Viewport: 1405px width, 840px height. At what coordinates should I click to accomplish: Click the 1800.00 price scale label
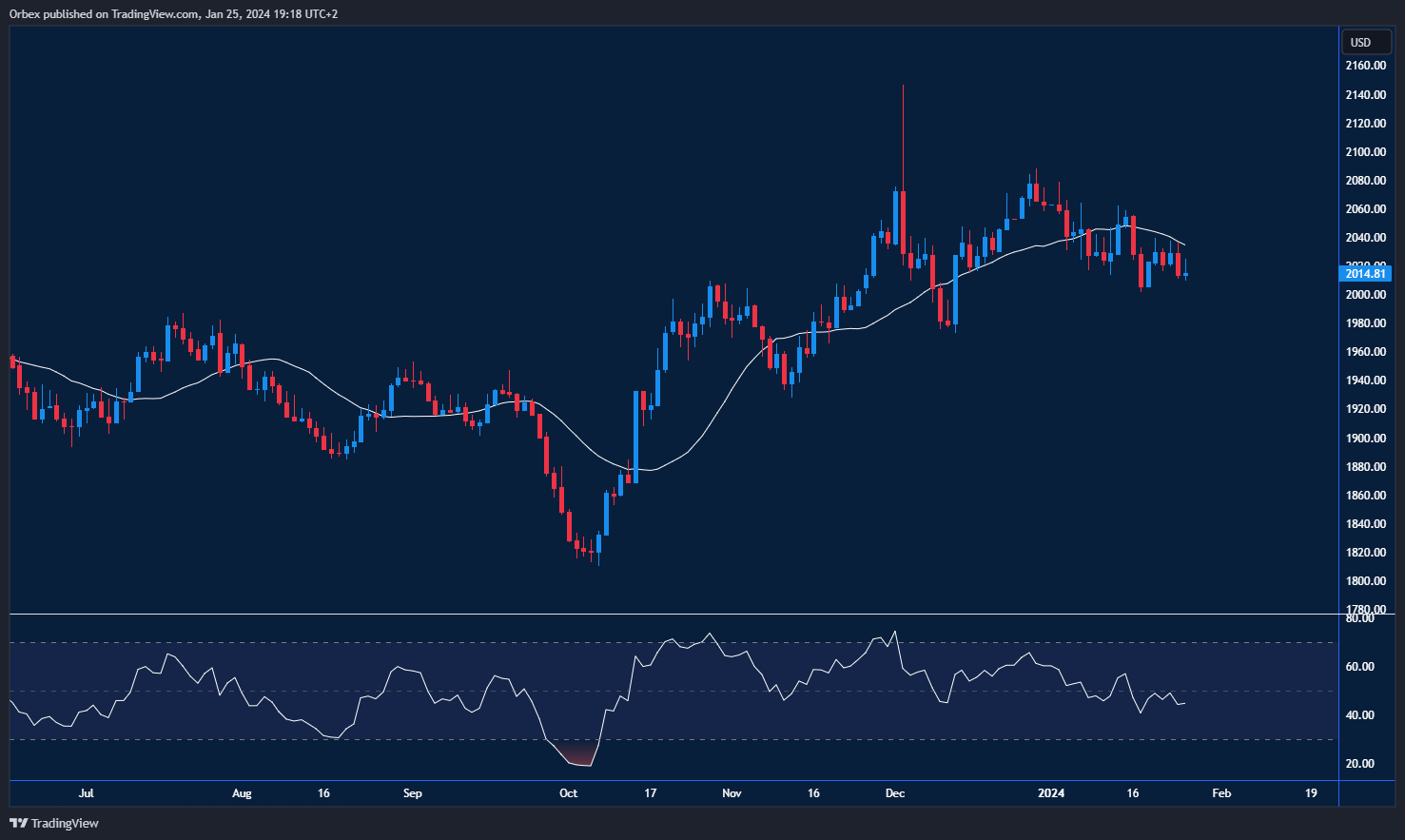[1365, 581]
